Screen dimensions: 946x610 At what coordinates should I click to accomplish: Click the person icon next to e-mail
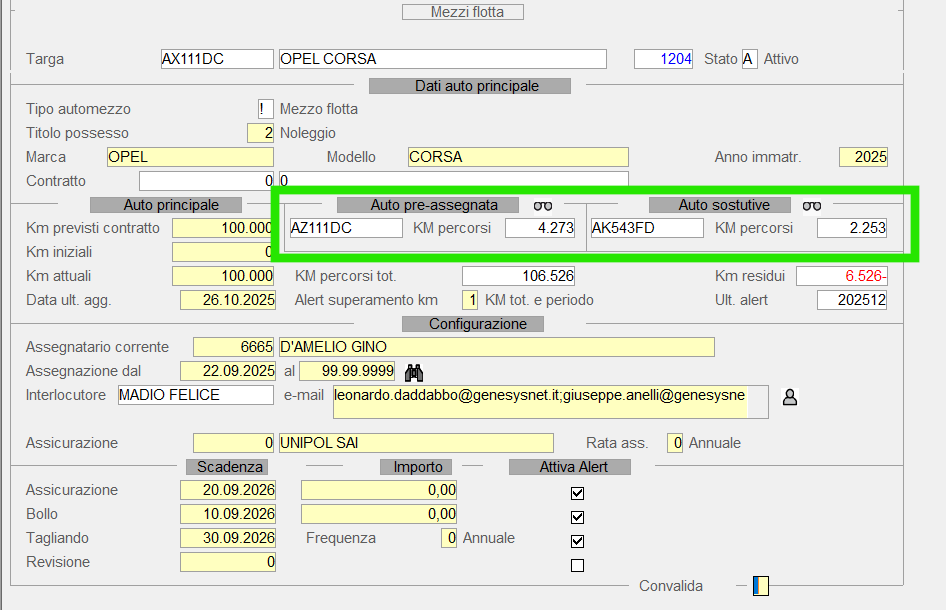pyautogui.click(x=790, y=397)
